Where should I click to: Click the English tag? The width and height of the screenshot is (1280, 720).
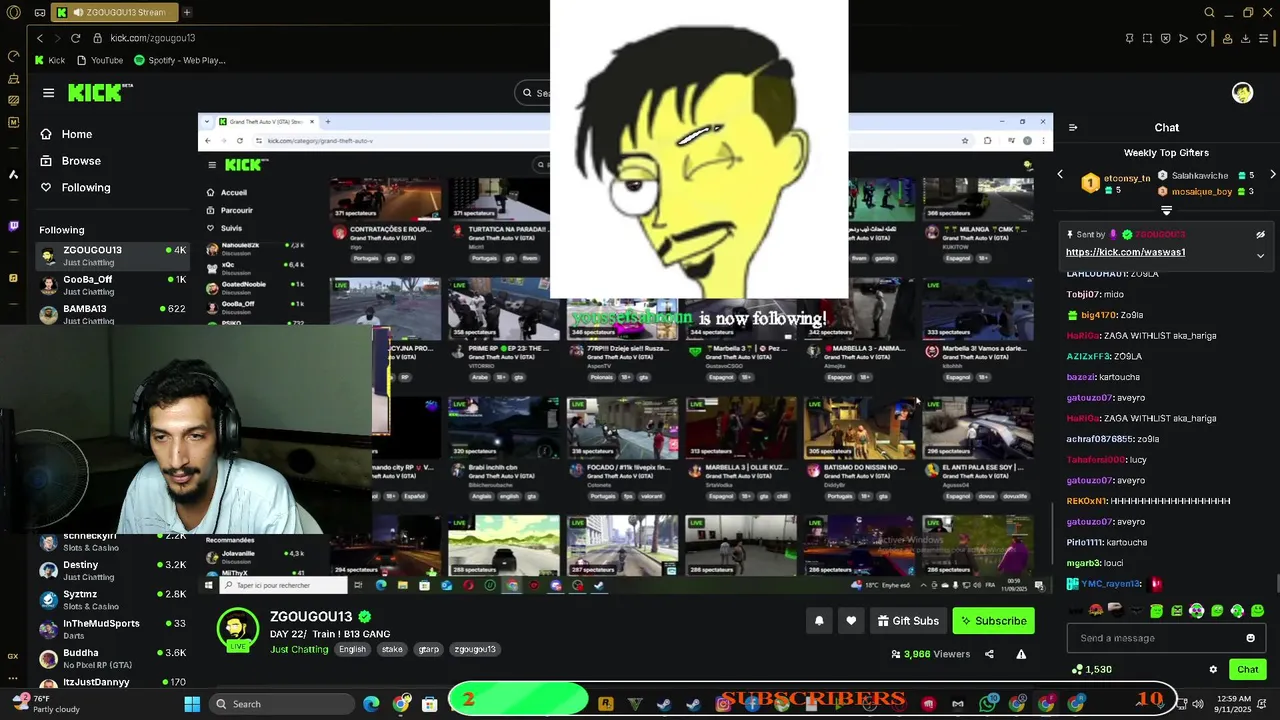(x=352, y=649)
